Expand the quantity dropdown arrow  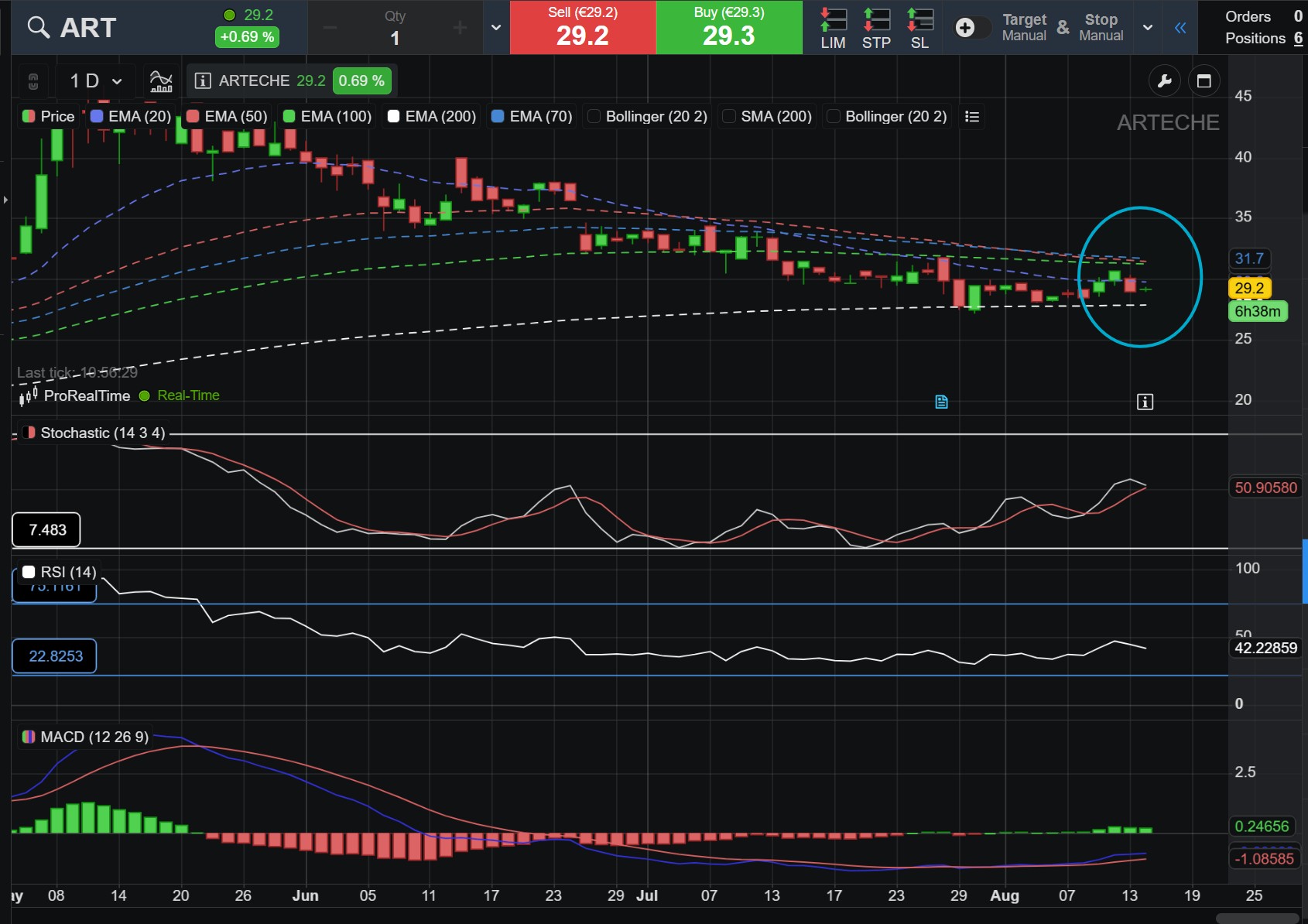pos(496,28)
